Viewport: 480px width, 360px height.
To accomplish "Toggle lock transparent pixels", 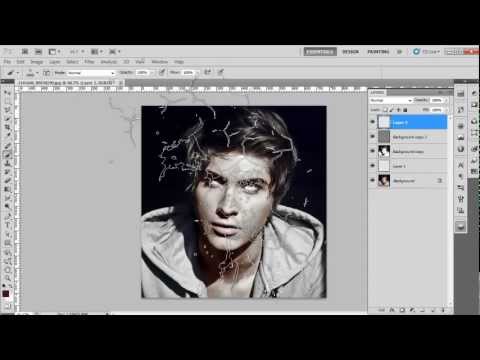I will pyautogui.click(x=385, y=110).
